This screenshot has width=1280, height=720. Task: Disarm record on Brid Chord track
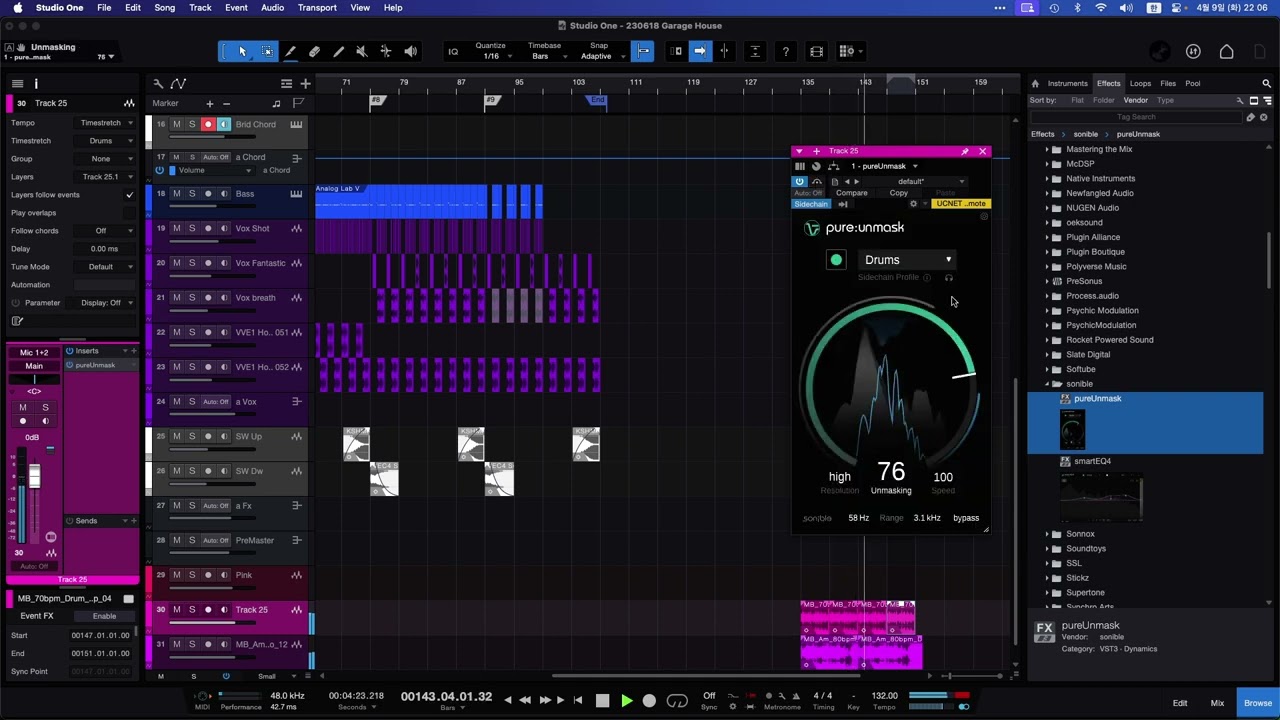(x=208, y=125)
